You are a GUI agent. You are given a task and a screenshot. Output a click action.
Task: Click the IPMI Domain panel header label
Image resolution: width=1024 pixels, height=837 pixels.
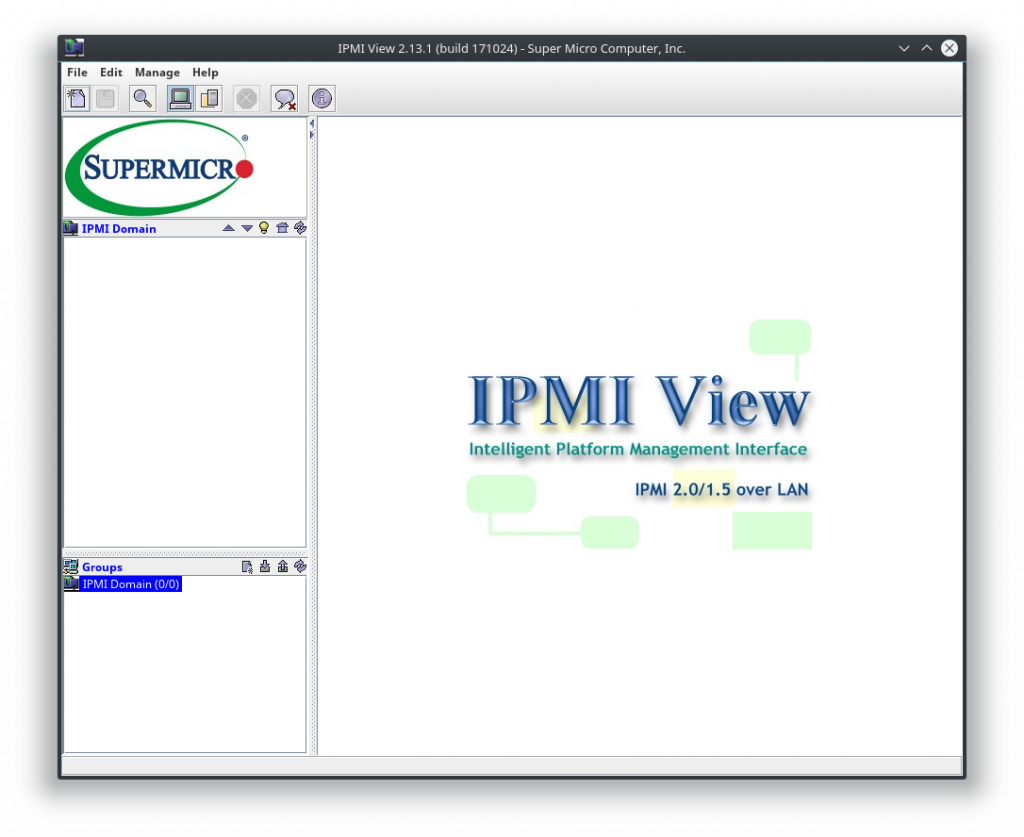(119, 228)
